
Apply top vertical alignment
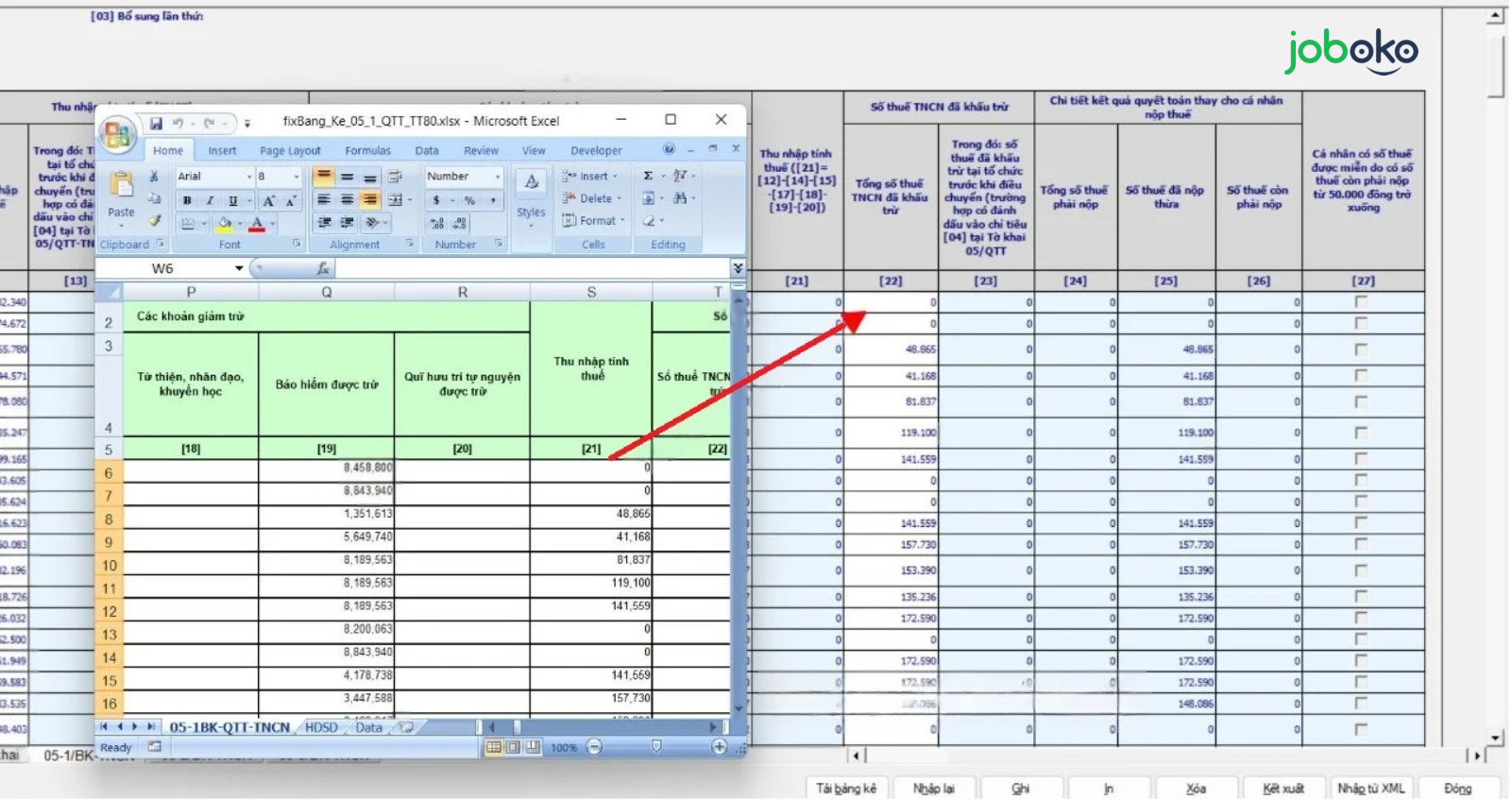324,177
